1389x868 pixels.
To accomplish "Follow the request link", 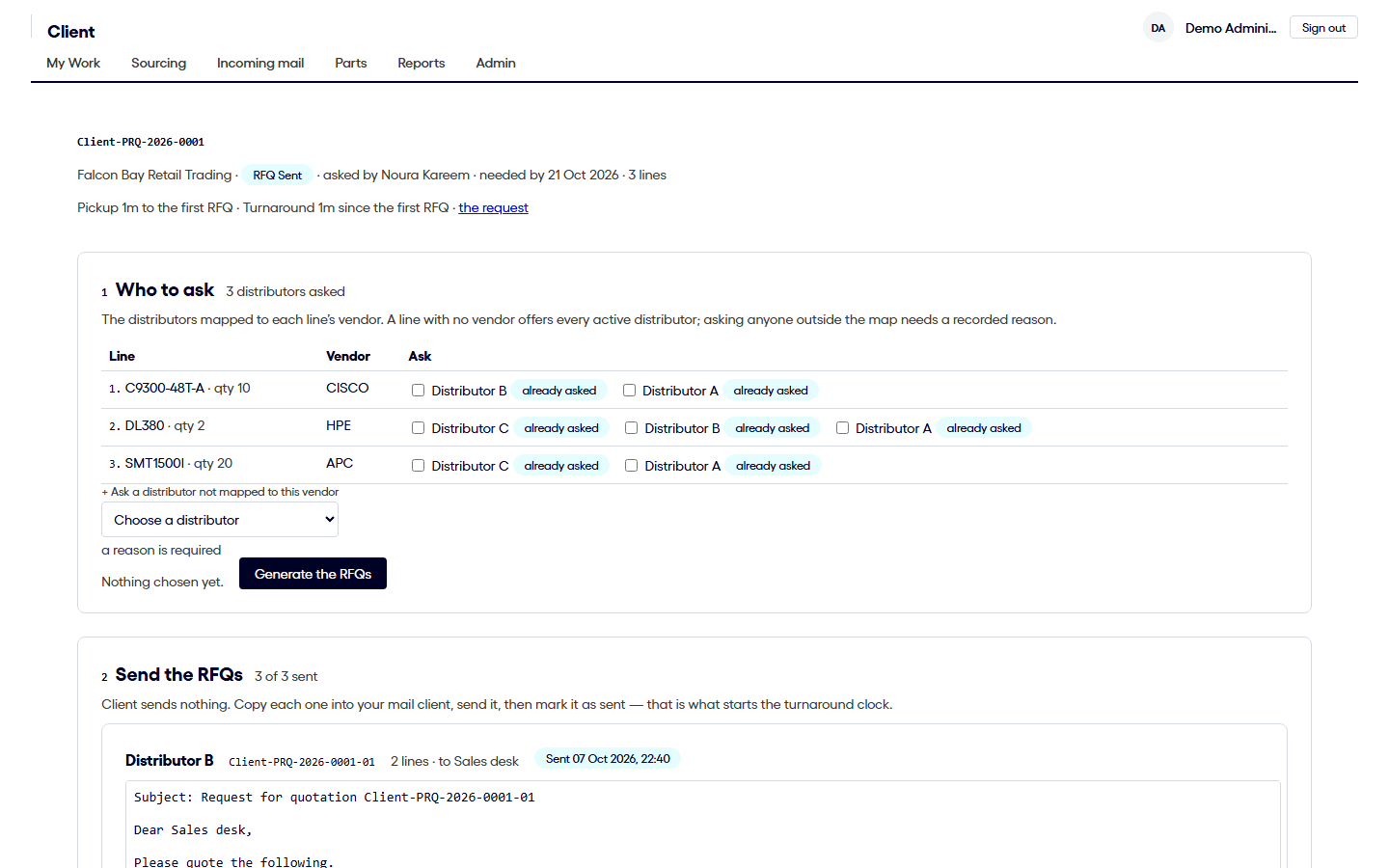I will pos(493,207).
